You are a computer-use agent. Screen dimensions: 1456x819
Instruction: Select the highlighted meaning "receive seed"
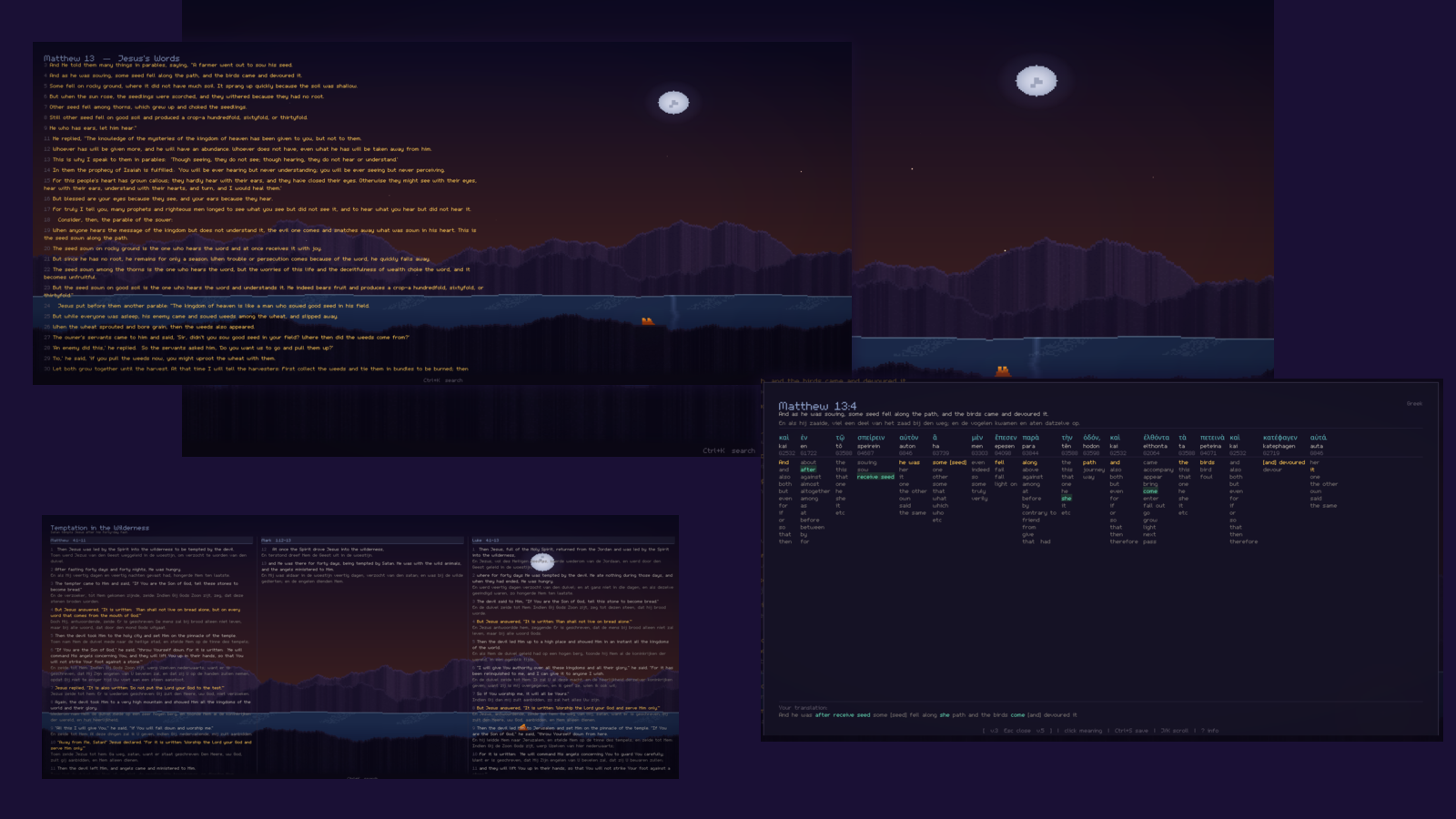click(x=875, y=477)
